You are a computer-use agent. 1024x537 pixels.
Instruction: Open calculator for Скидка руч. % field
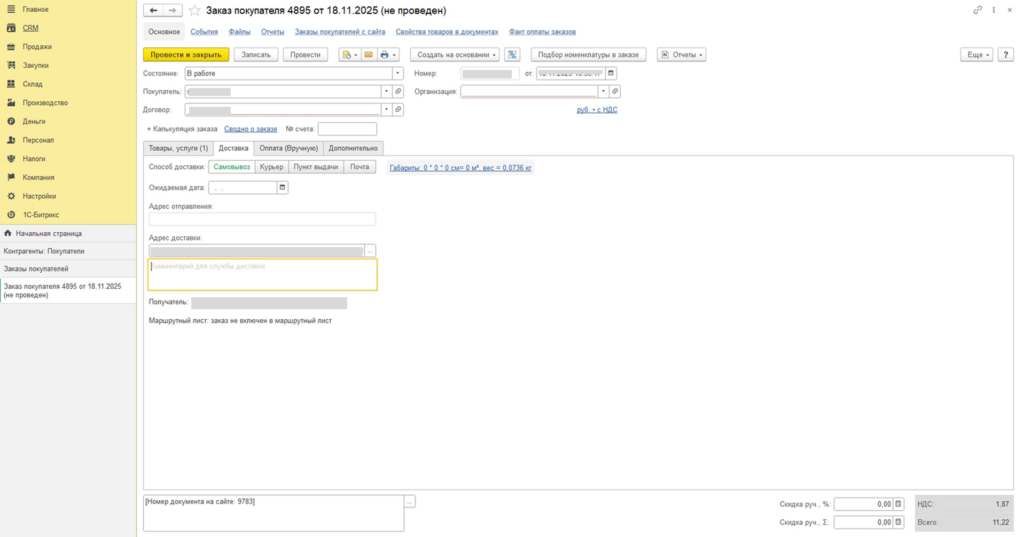pos(899,504)
